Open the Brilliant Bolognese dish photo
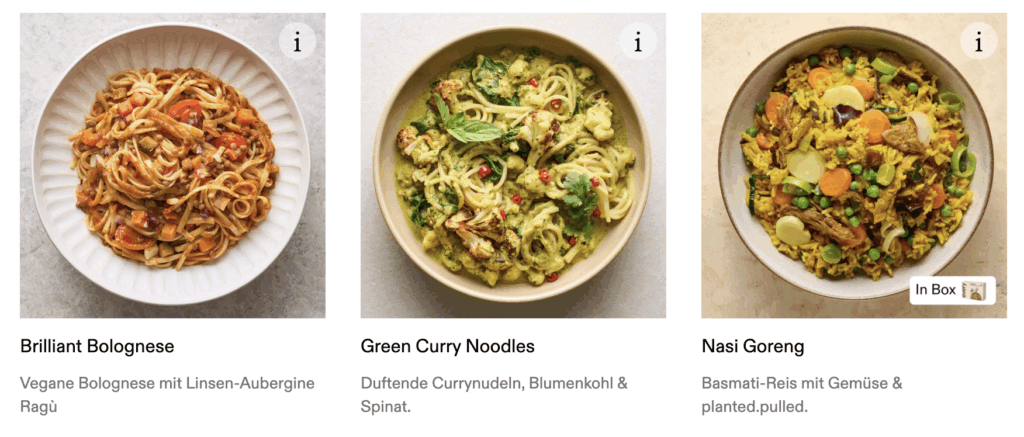1024x437 pixels. (x=172, y=165)
